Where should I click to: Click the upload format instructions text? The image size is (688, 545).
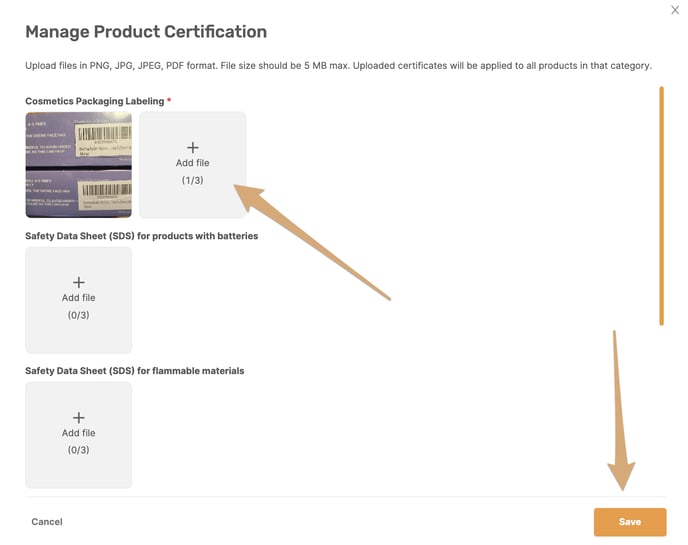tap(338, 65)
